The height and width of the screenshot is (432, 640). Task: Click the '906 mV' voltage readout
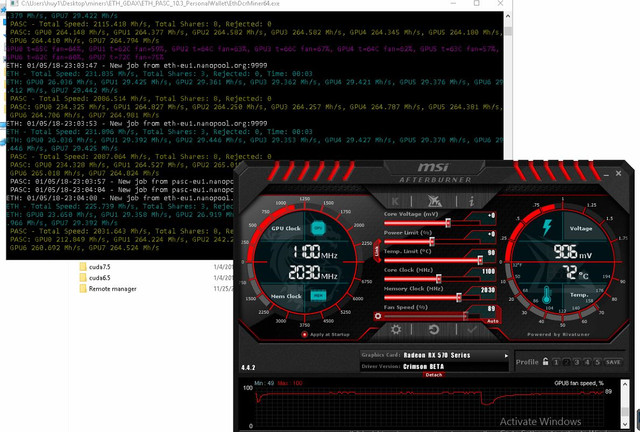(x=573, y=252)
